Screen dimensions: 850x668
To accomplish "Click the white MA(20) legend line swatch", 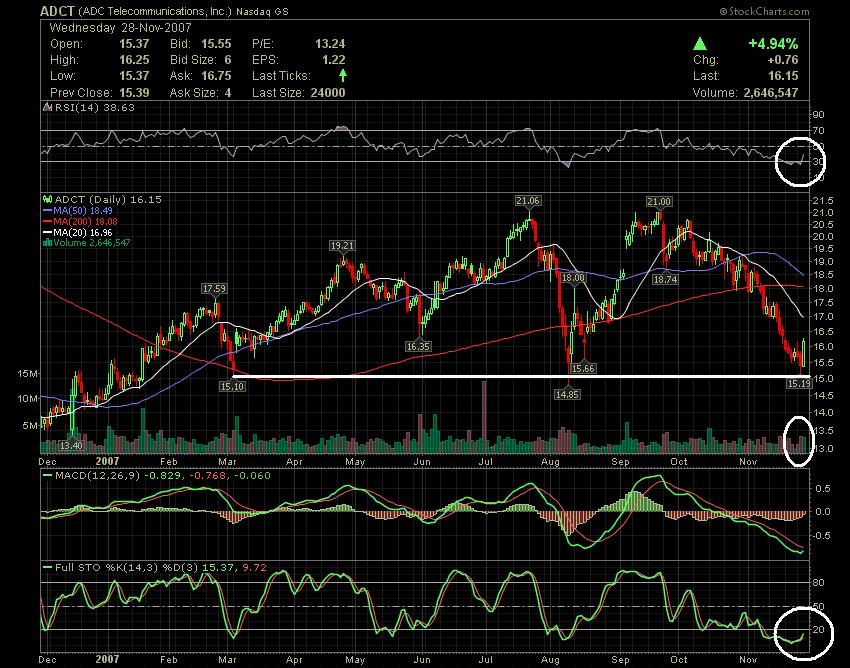I will [x=48, y=233].
